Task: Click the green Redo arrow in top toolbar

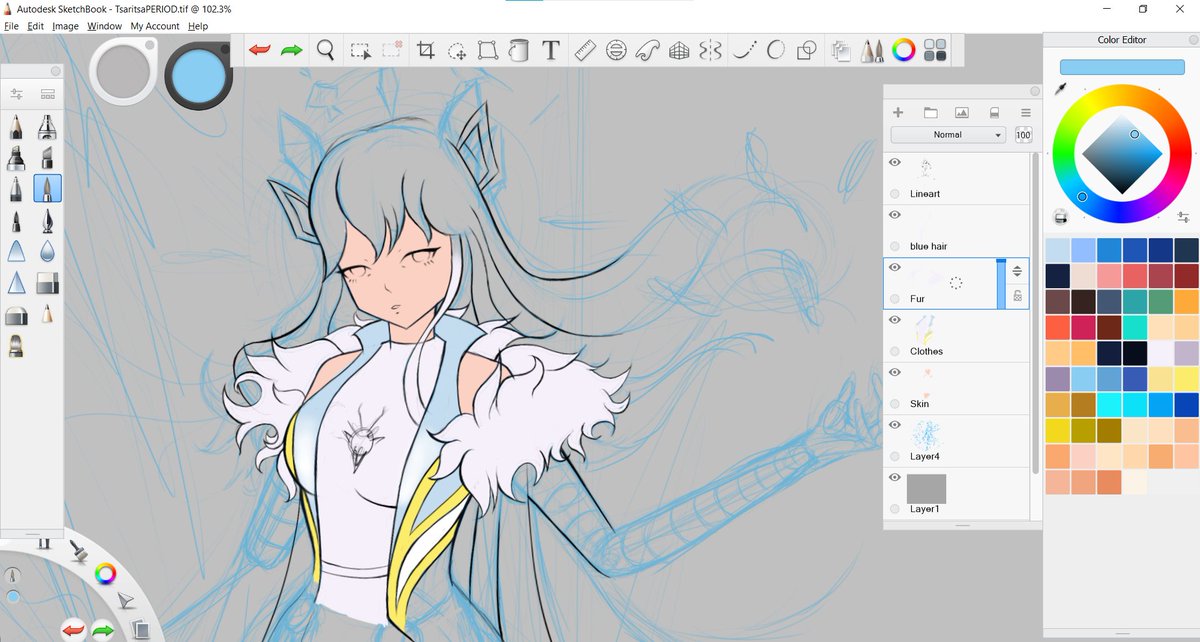Action: (292, 50)
